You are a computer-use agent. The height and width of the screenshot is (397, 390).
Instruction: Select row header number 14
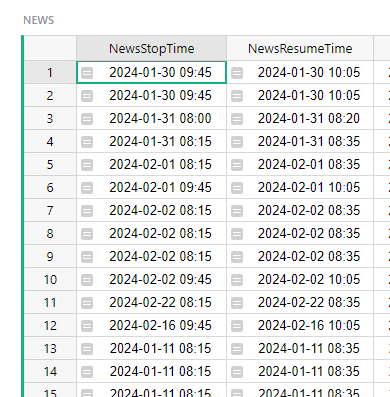50,371
